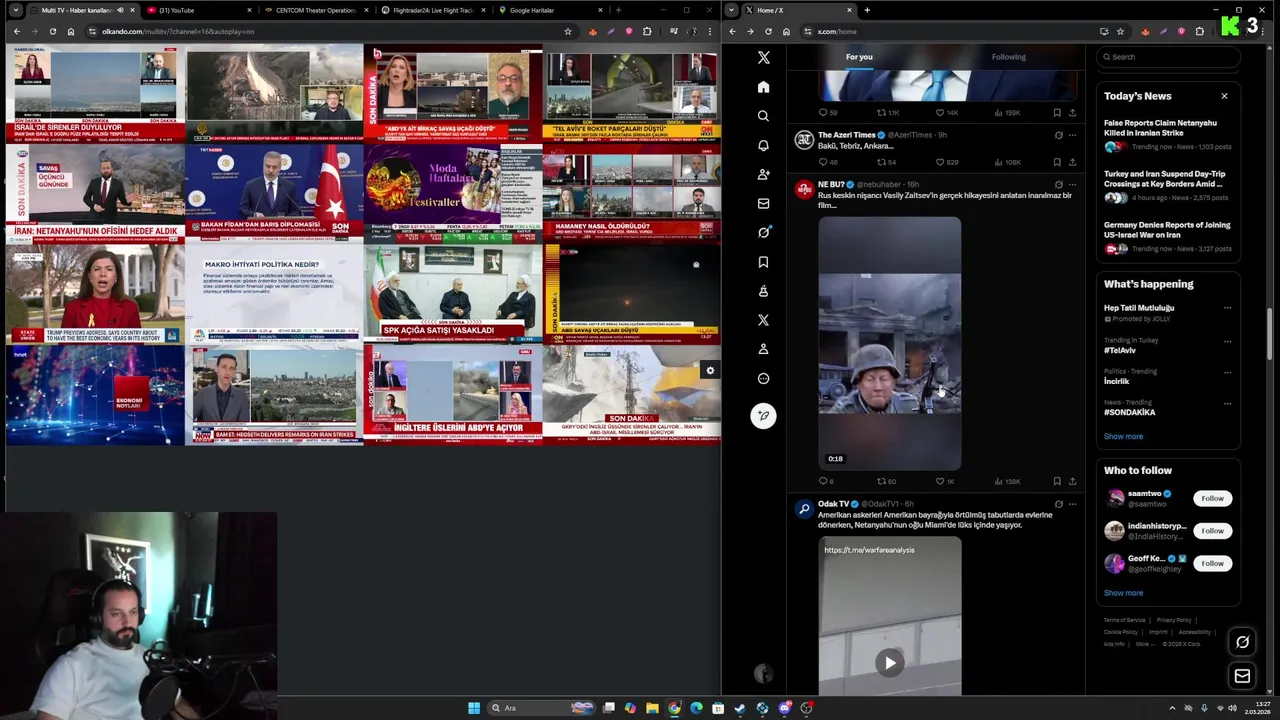Open Grok icon in X sidebar
Screen dimensions: 1280x720
pos(763,232)
